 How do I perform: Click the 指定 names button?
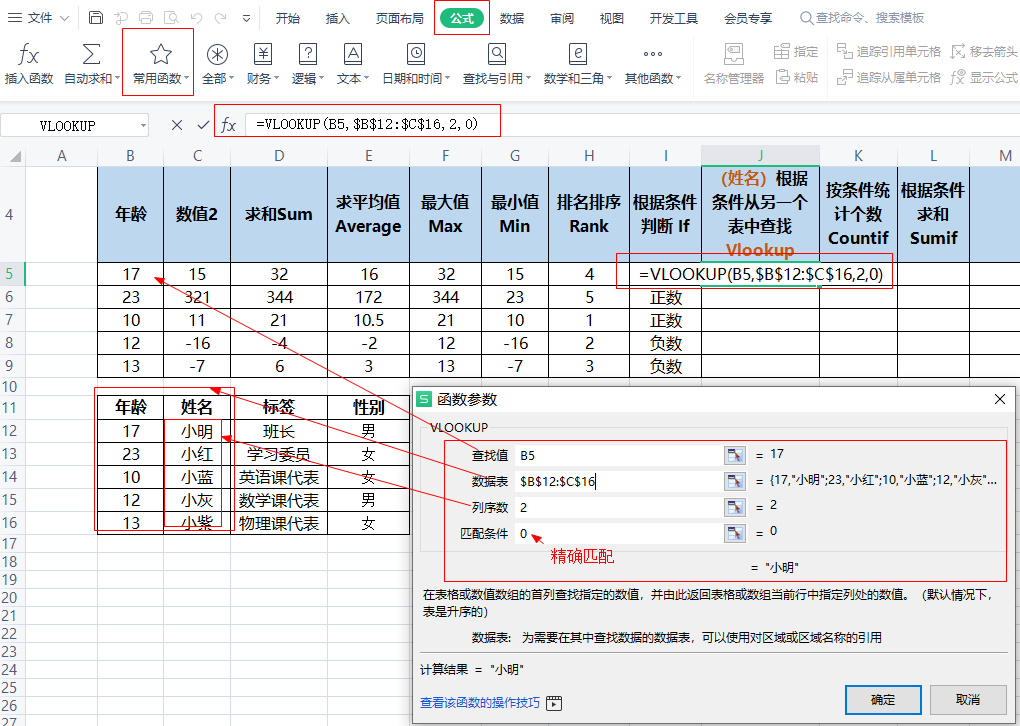click(x=796, y=51)
